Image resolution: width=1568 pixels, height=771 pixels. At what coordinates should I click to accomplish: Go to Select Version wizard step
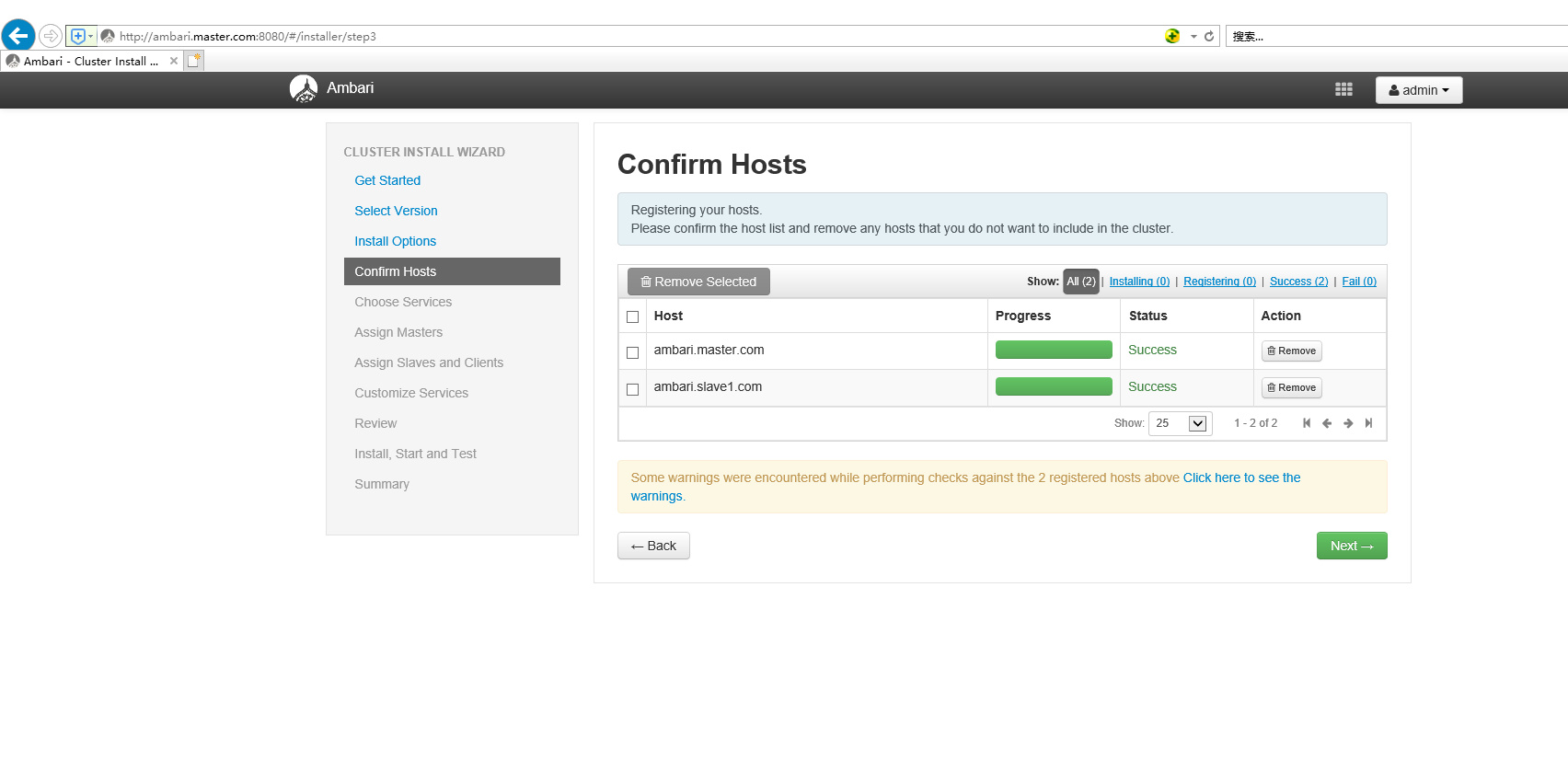(396, 211)
